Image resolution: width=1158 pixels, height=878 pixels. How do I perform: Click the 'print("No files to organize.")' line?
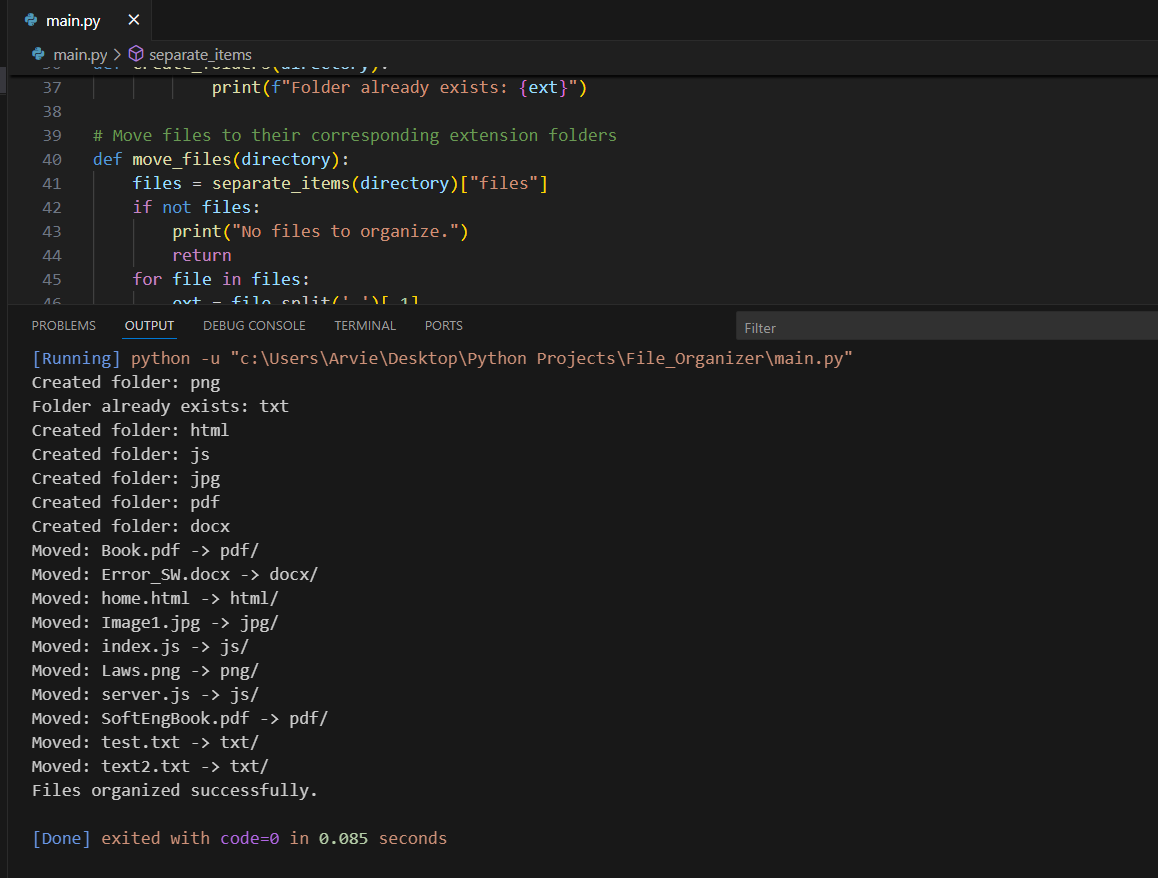pos(321,231)
